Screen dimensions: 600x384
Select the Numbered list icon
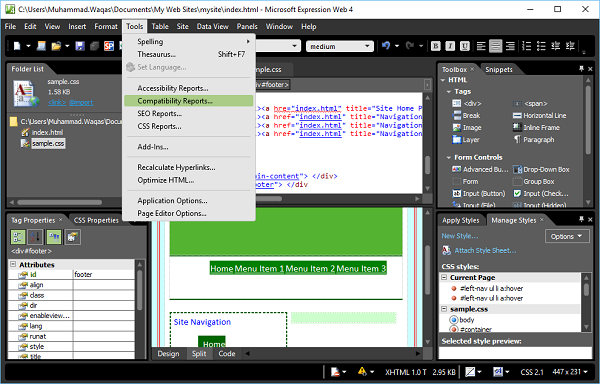pyautogui.click(x=527, y=46)
